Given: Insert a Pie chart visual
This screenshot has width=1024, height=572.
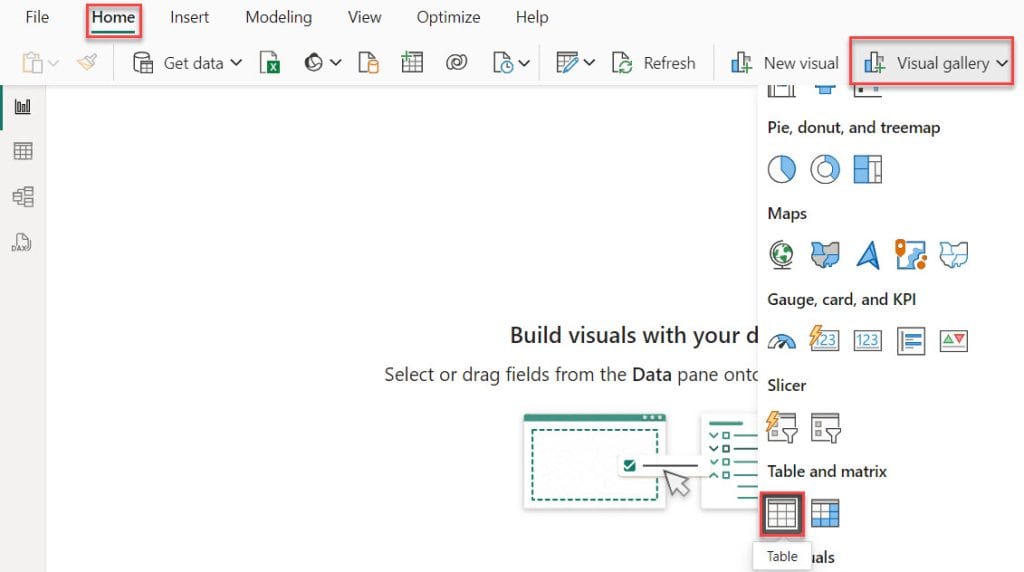Looking at the screenshot, I should pyautogui.click(x=782, y=169).
